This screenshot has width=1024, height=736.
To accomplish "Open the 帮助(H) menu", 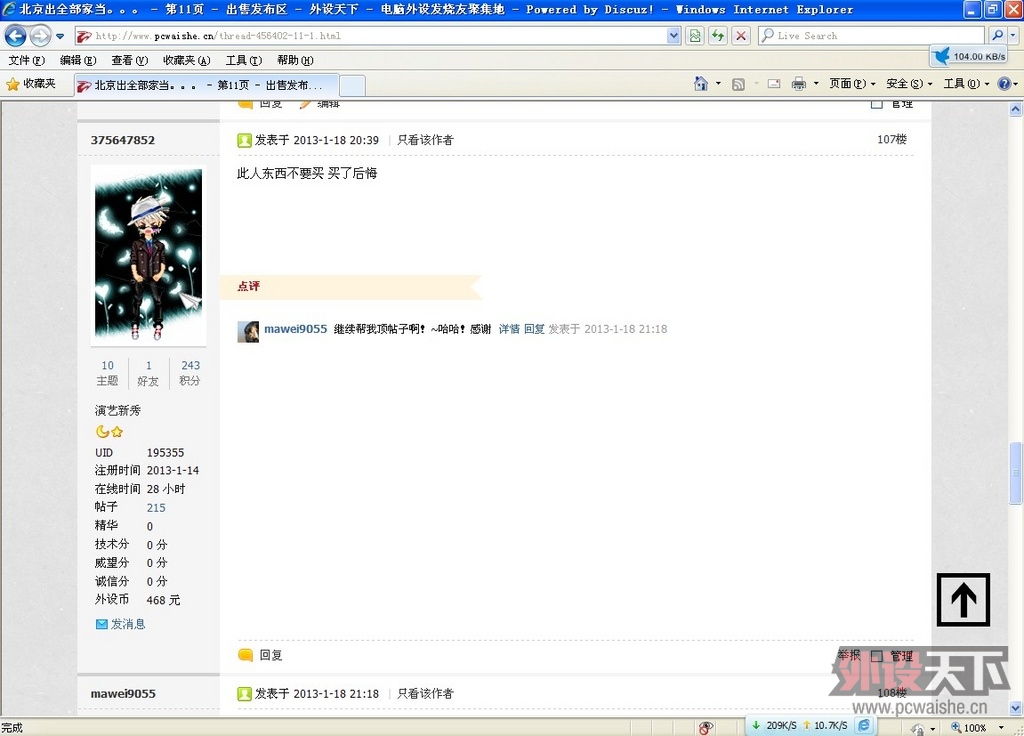I will pyautogui.click(x=295, y=60).
